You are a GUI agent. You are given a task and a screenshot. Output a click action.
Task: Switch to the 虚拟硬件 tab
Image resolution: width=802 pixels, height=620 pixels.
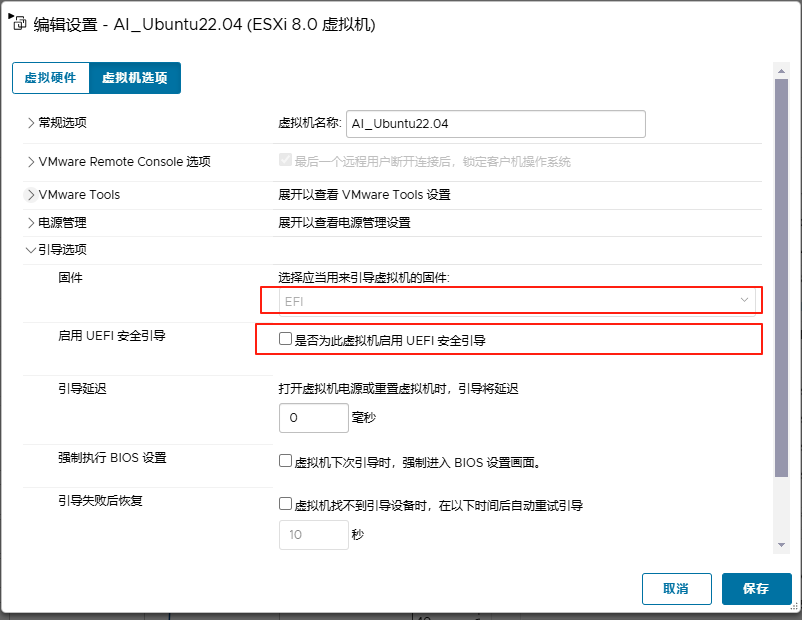click(x=50, y=78)
